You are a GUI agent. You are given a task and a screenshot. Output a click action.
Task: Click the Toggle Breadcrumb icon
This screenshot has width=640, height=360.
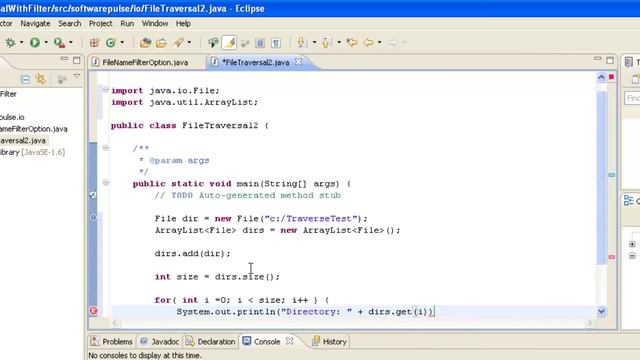tap(213, 42)
